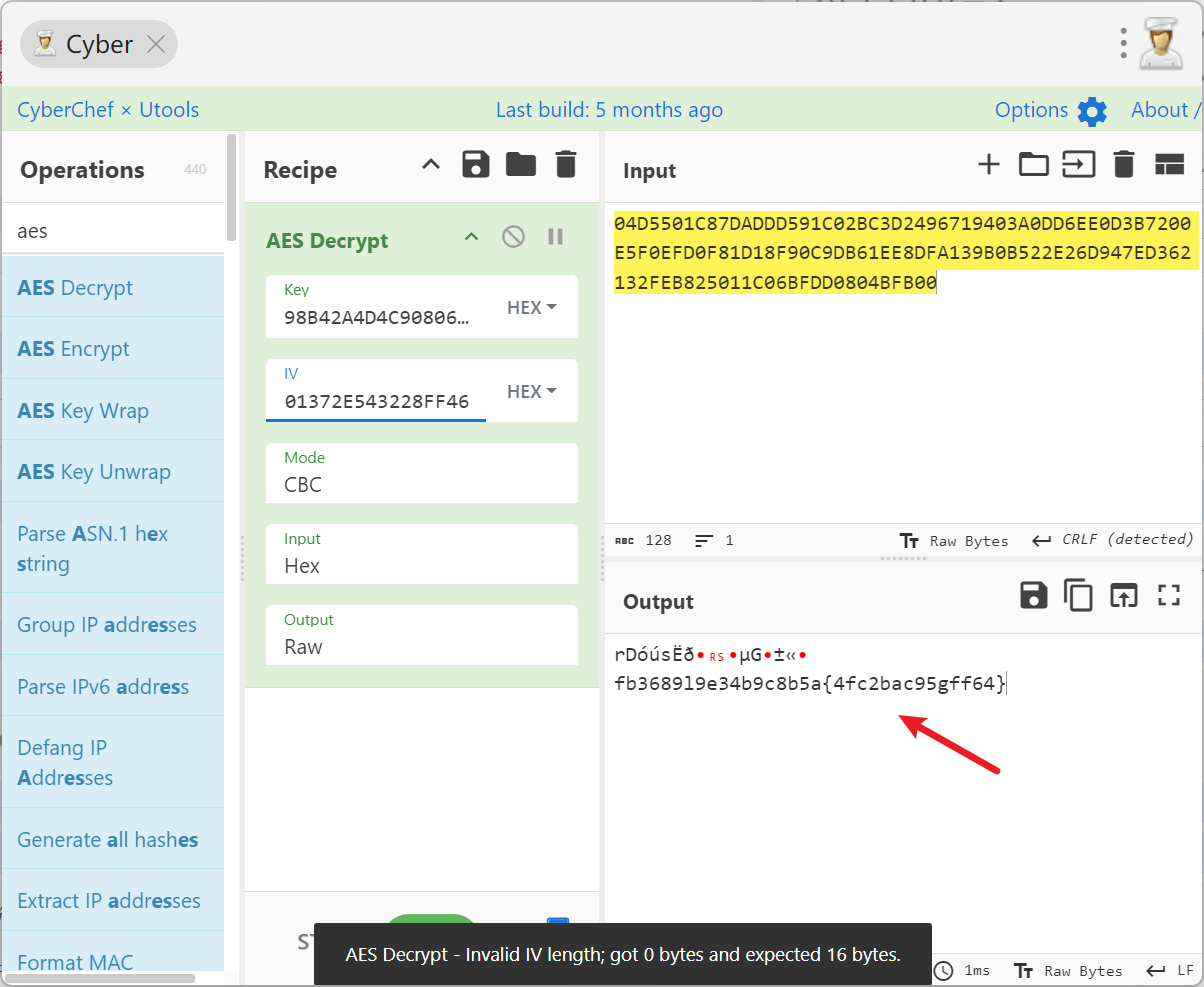Open folder as input

click(1034, 165)
